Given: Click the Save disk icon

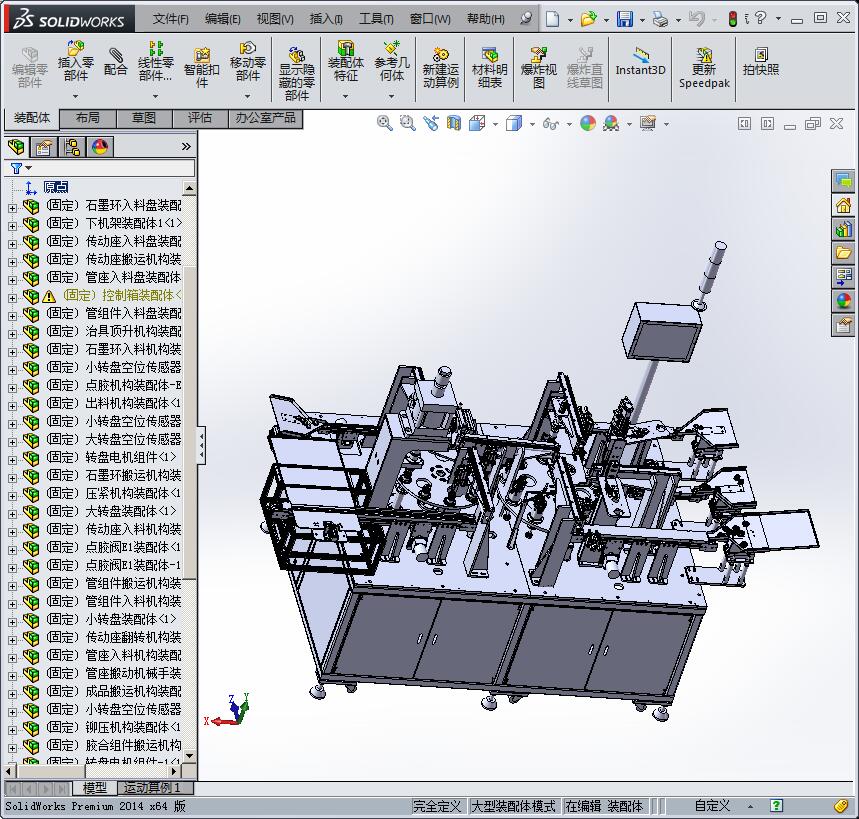Looking at the screenshot, I should tap(625, 19).
